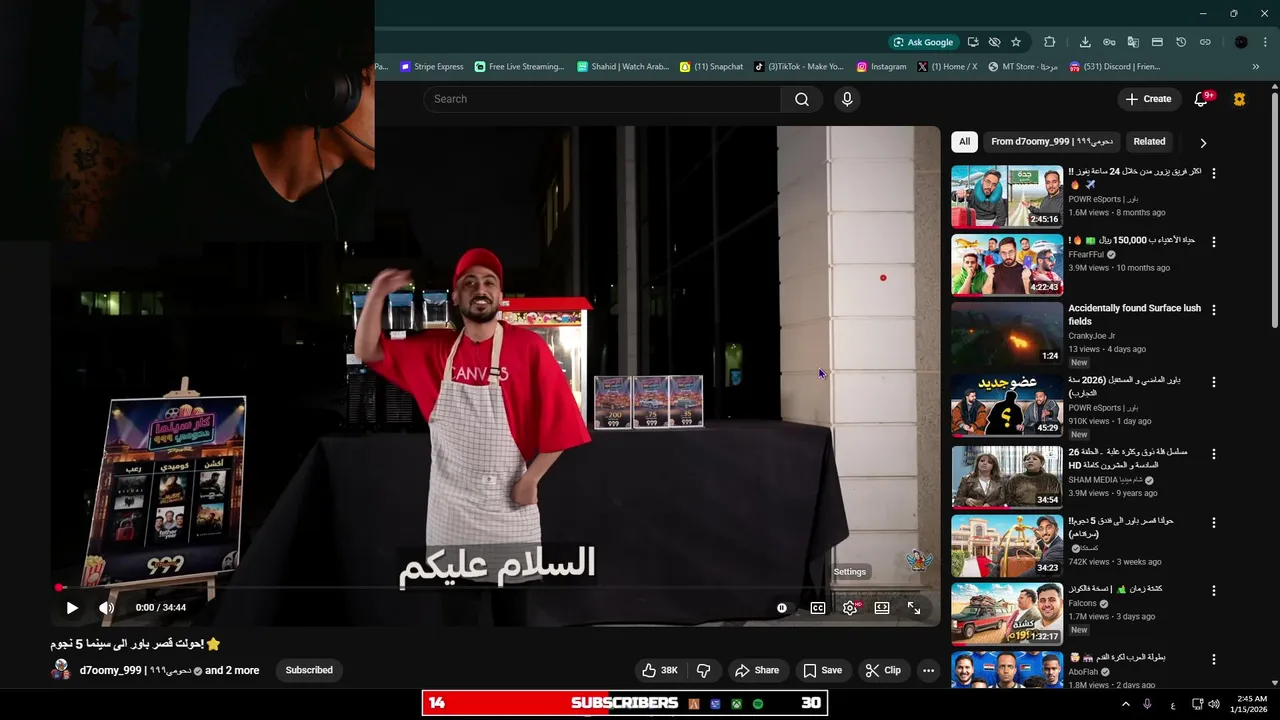1280x720 pixels.
Task: Open the YouTube account avatar menu
Action: coord(1240,99)
